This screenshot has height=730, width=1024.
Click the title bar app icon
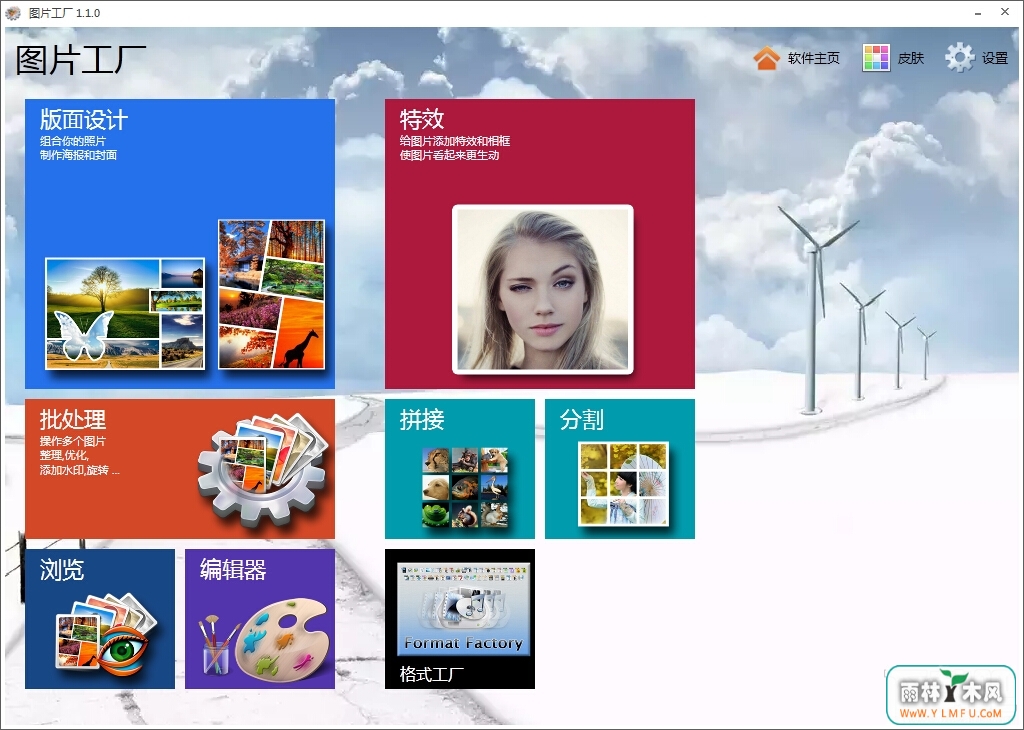(x=13, y=12)
